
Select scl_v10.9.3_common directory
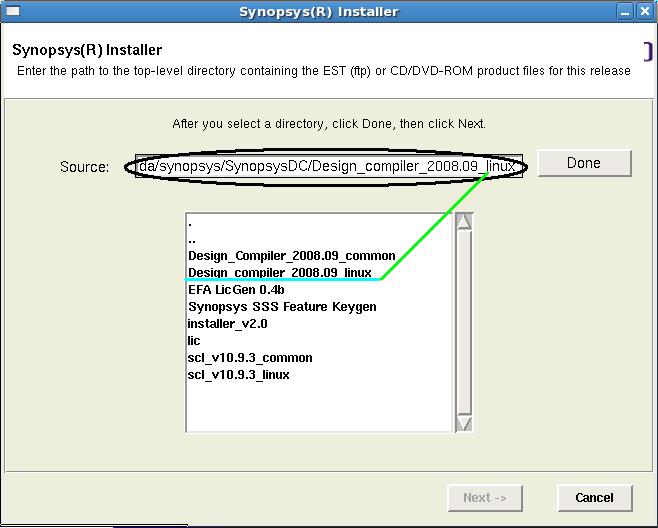coord(250,358)
